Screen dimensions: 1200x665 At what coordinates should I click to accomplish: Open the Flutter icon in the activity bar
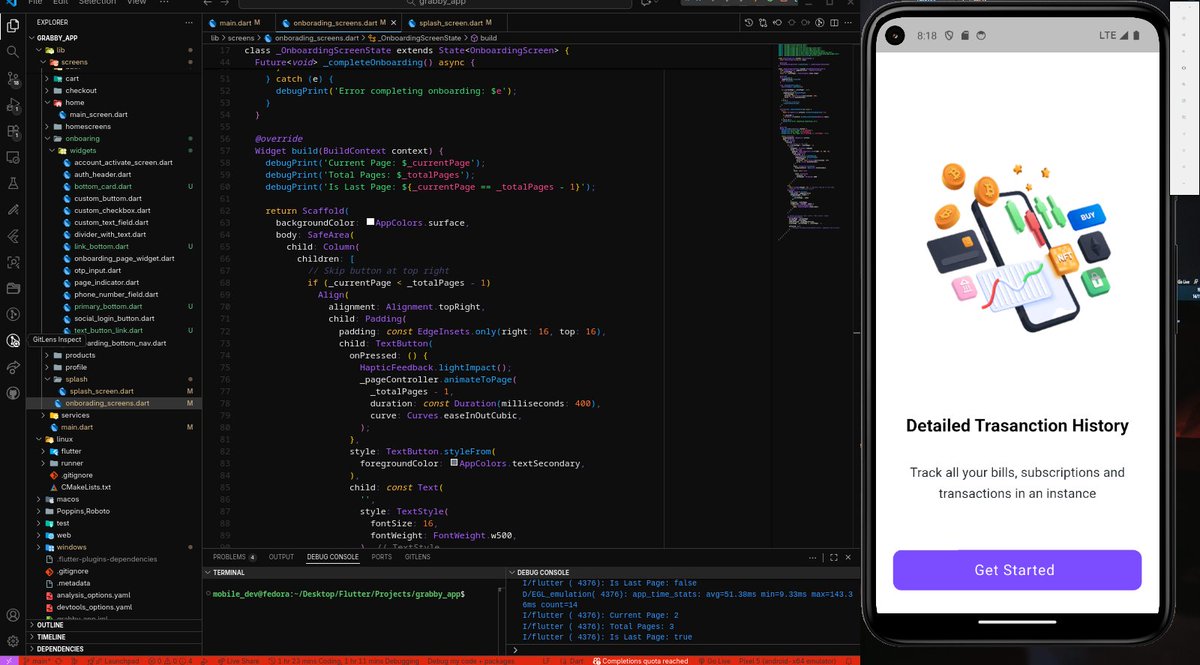[13, 236]
